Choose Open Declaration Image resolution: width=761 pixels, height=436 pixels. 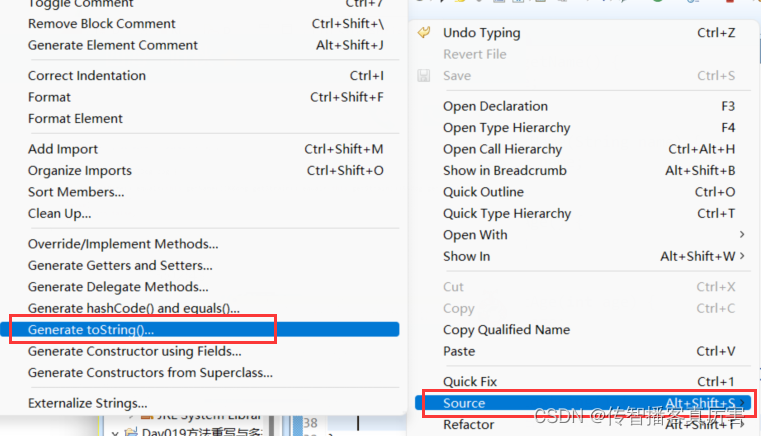coord(583,106)
